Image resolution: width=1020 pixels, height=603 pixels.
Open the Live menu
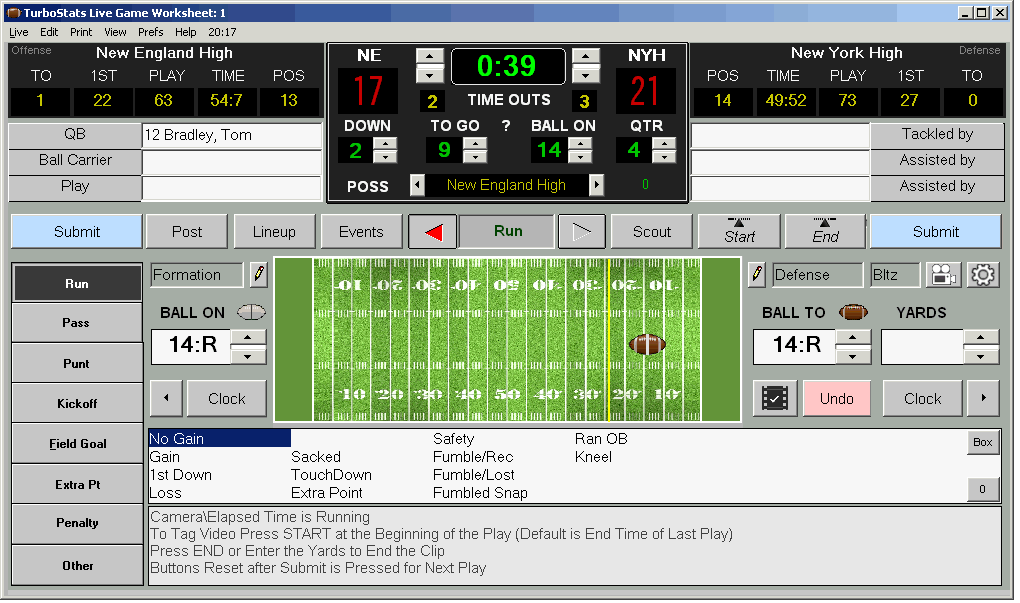18,32
